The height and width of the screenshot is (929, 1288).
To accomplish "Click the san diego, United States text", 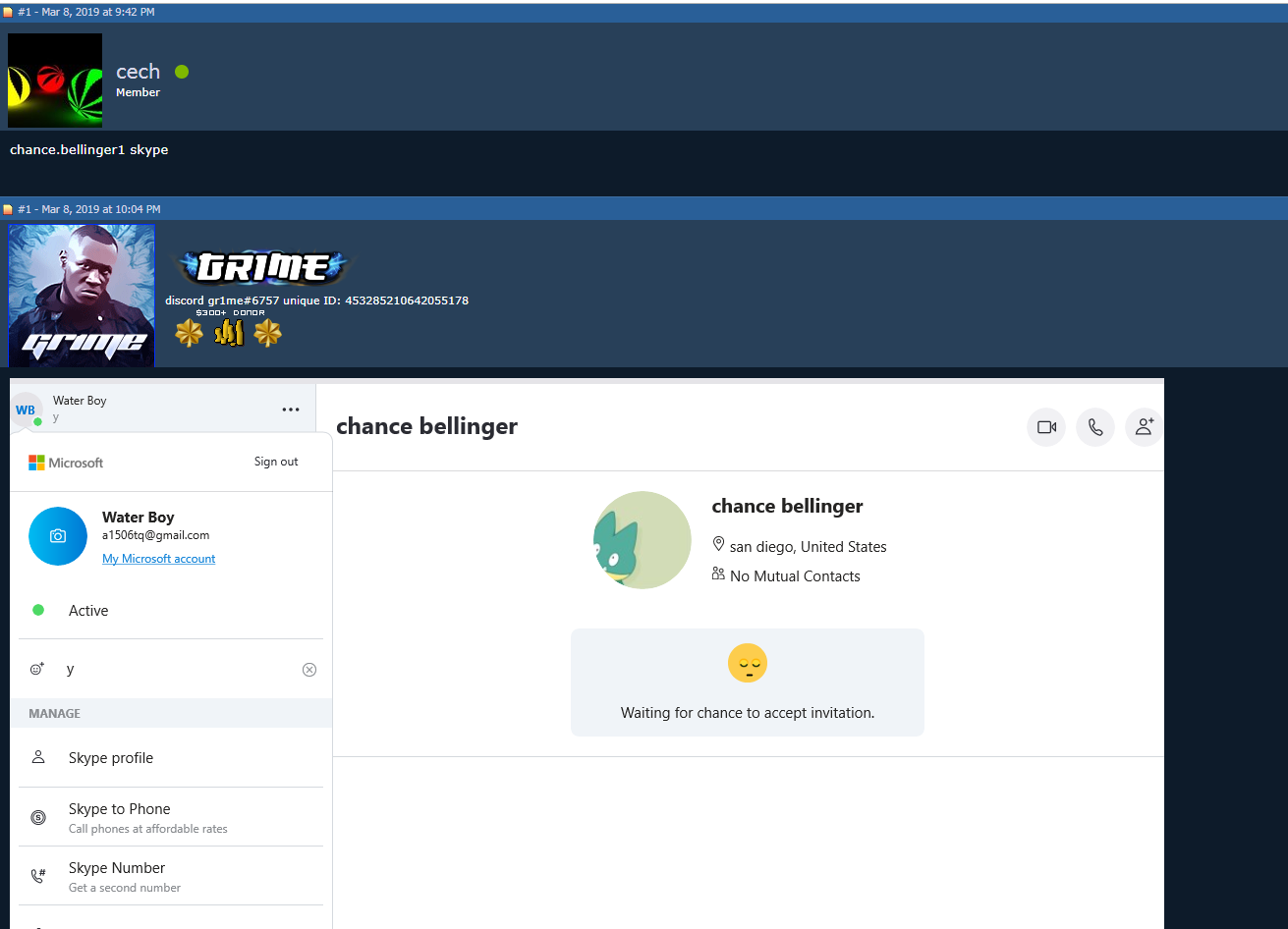I will coord(809,547).
